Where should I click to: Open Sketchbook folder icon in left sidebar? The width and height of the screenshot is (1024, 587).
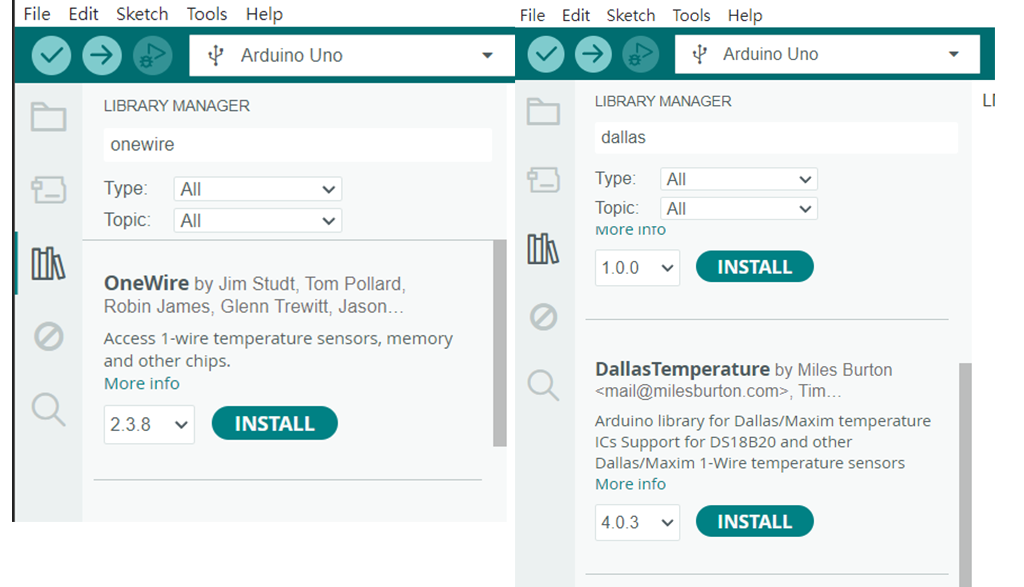click(x=48, y=117)
